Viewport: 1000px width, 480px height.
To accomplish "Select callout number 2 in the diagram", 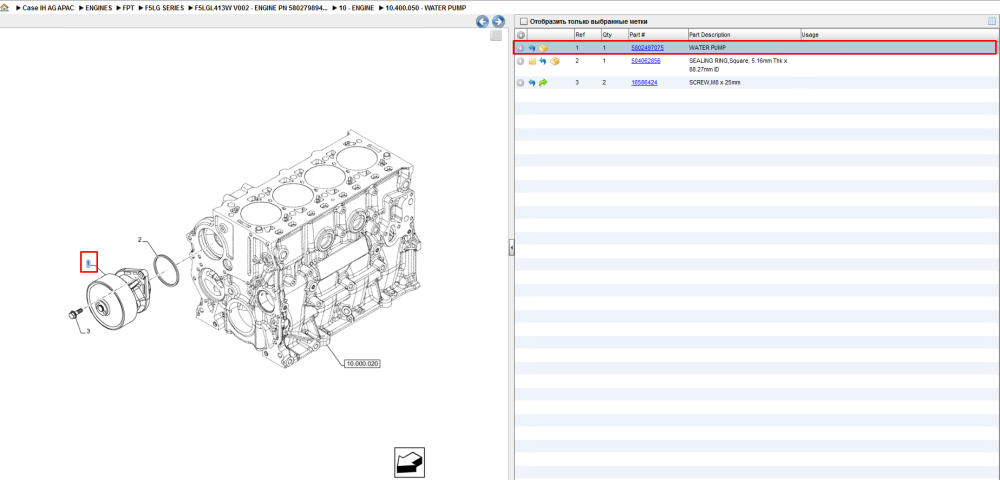I will 140,240.
